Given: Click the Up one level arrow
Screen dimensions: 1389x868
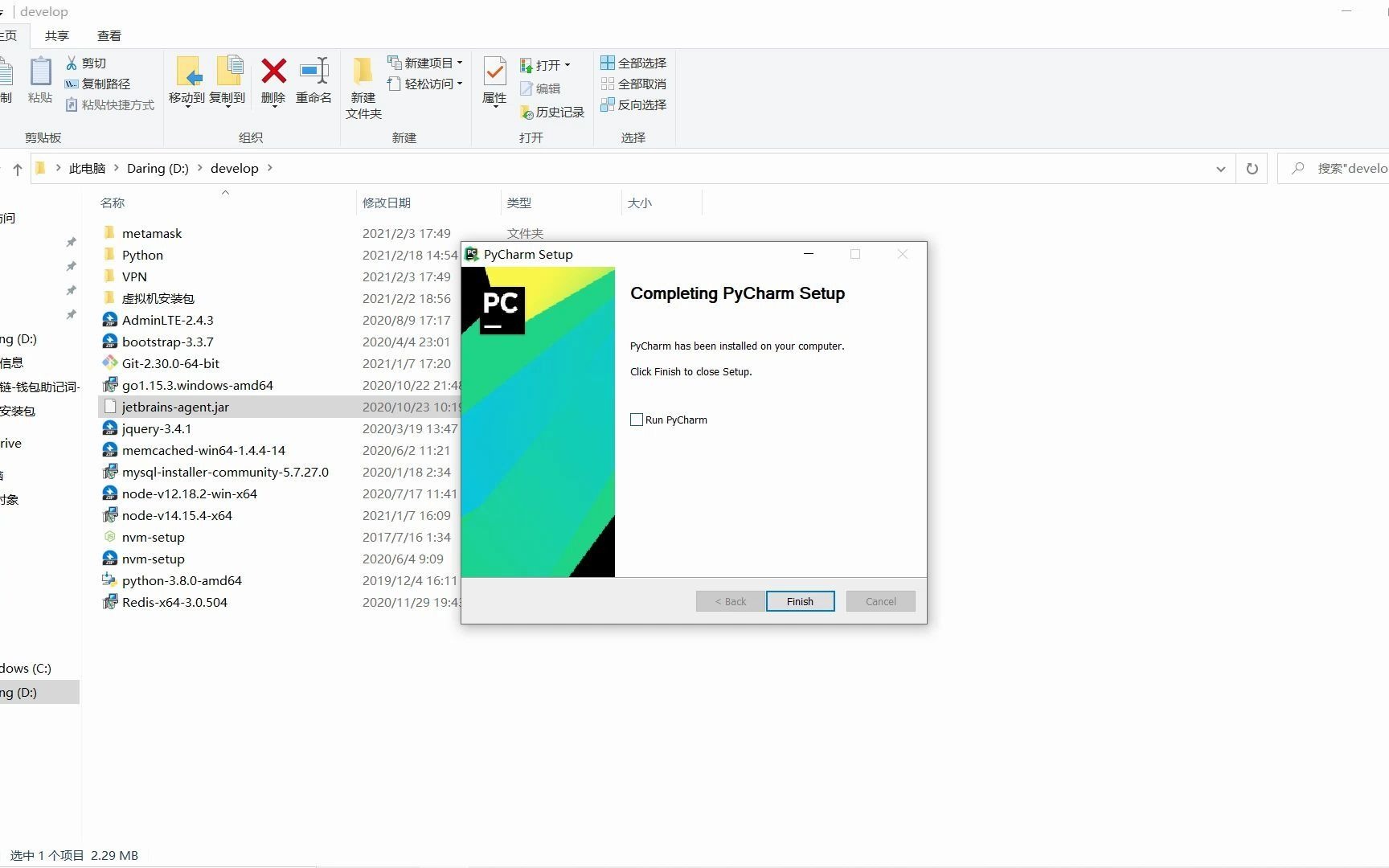Looking at the screenshot, I should pyautogui.click(x=18, y=169).
